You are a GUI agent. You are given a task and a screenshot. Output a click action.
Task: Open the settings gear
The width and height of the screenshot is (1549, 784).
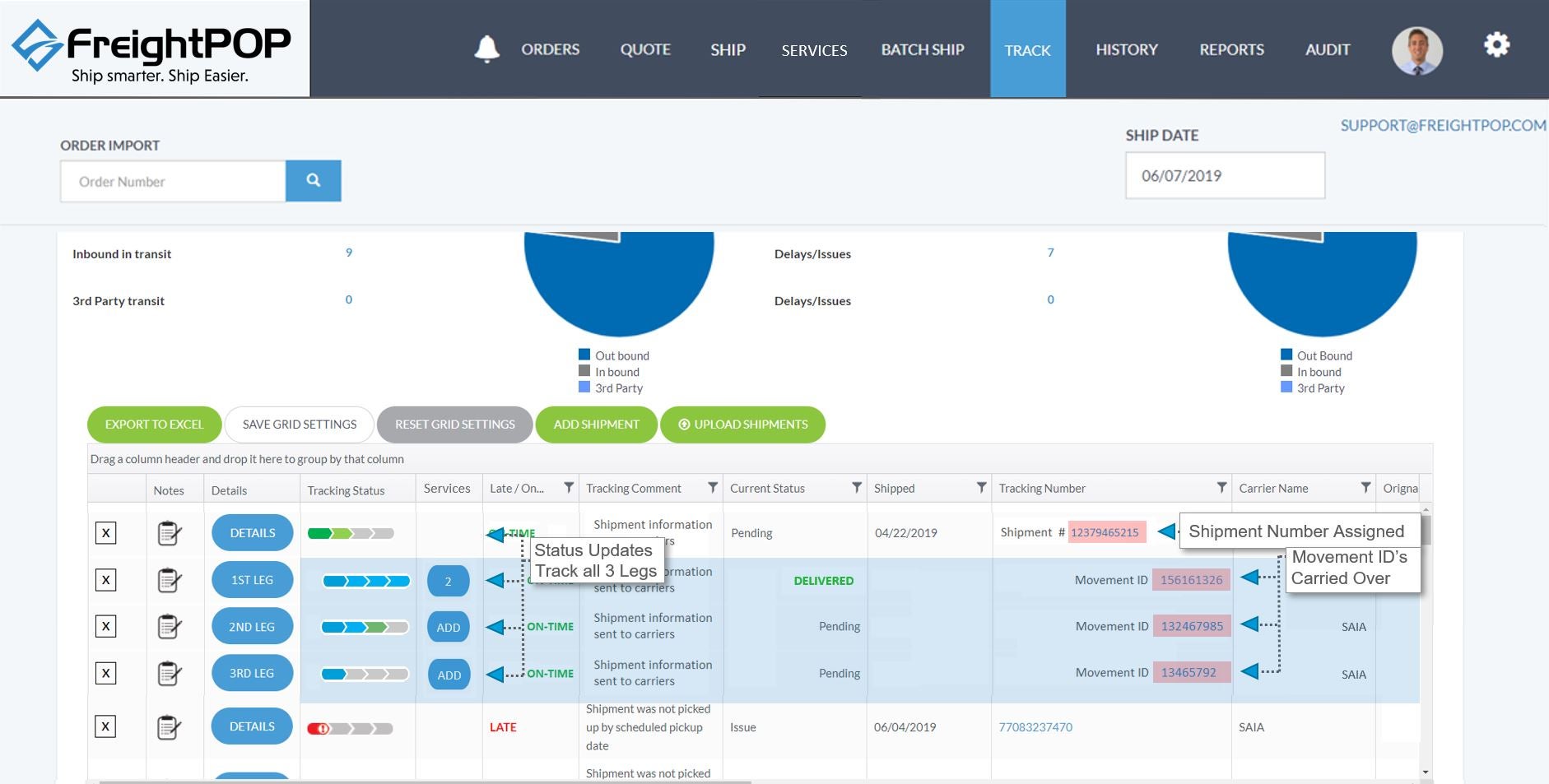(1496, 44)
